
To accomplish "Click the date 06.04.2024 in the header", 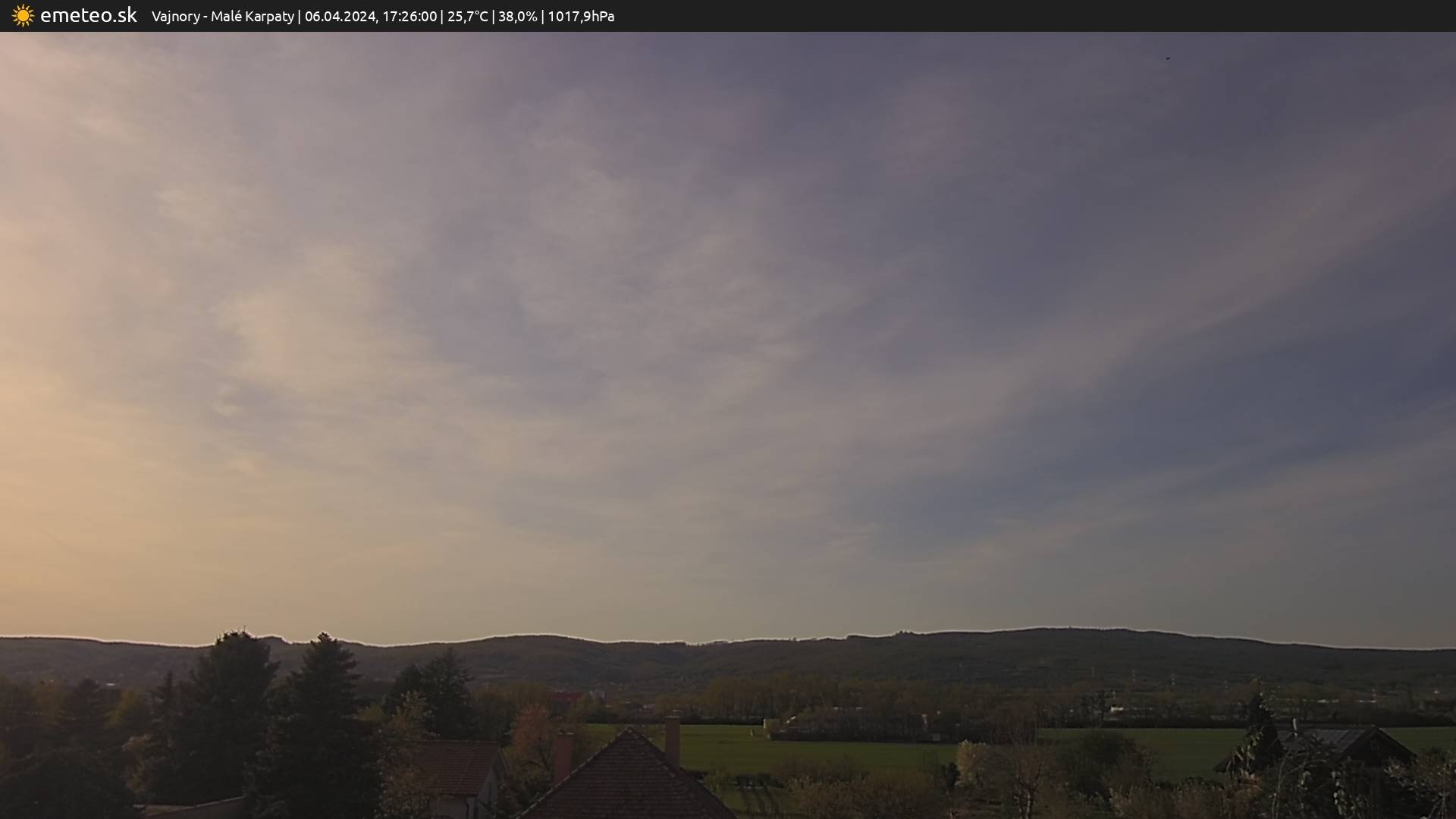I will click(340, 17).
